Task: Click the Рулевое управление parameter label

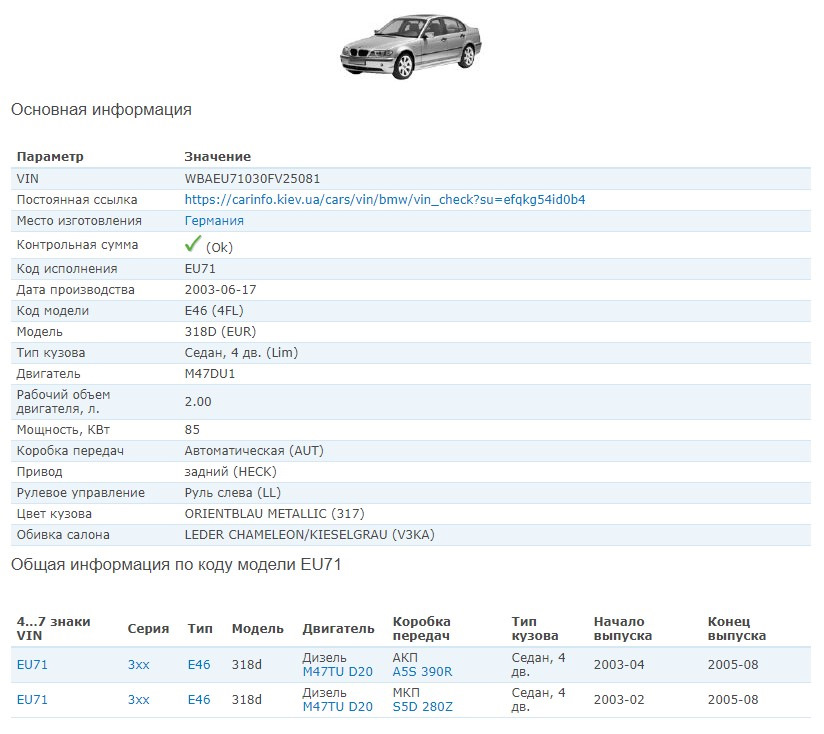Action: [80, 493]
